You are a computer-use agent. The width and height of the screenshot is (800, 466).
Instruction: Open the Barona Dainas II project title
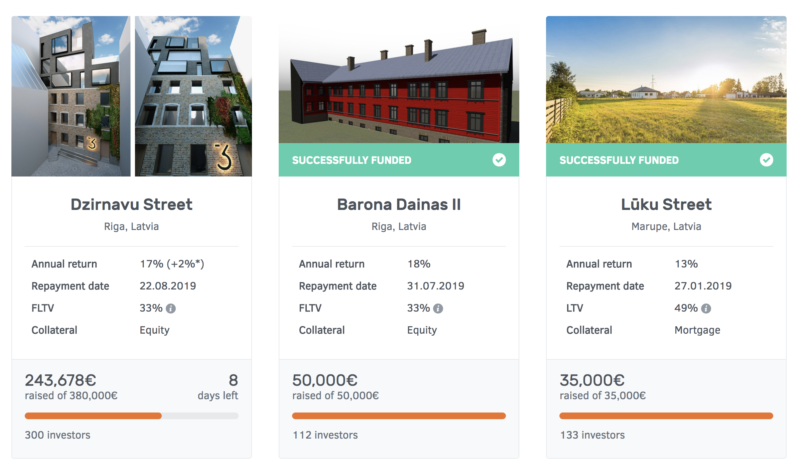pyautogui.click(x=399, y=204)
